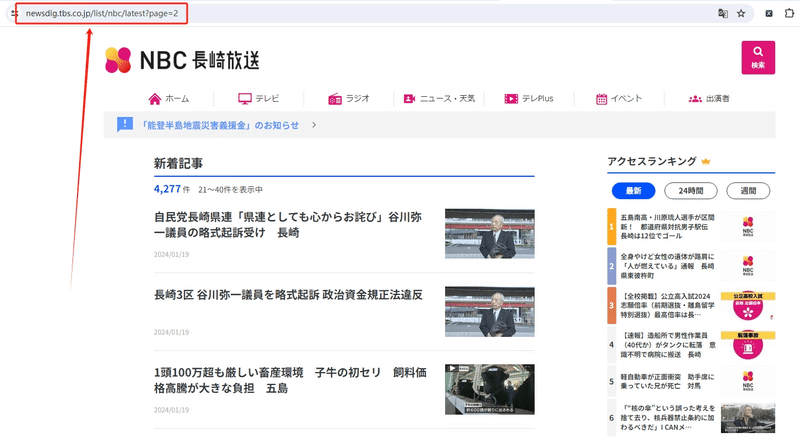
Task: Open article 長崎3区 谷川弥一議員を略式起訴
Action: (x=288, y=295)
